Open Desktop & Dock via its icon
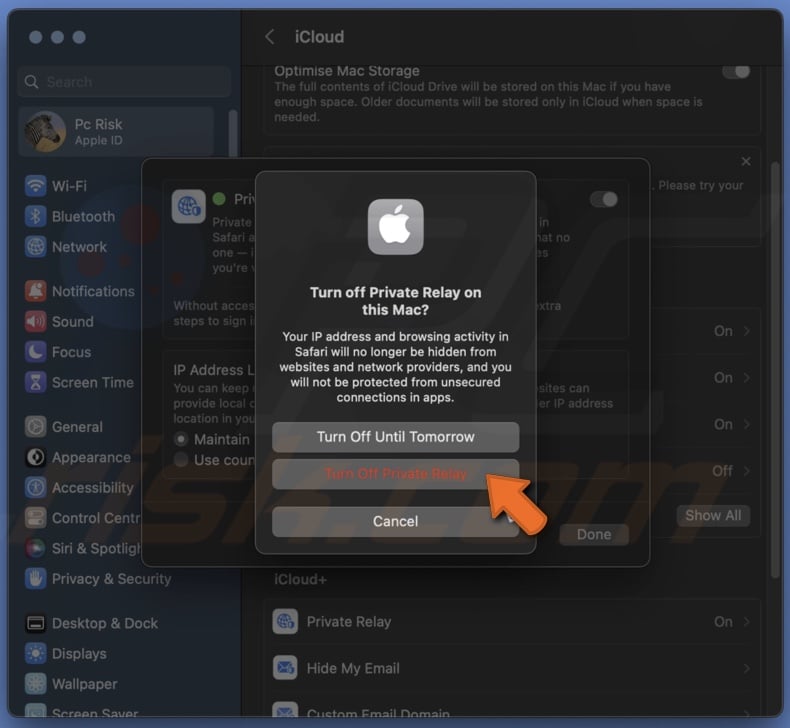Image resolution: width=790 pixels, height=728 pixels. click(x=35, y=623)
